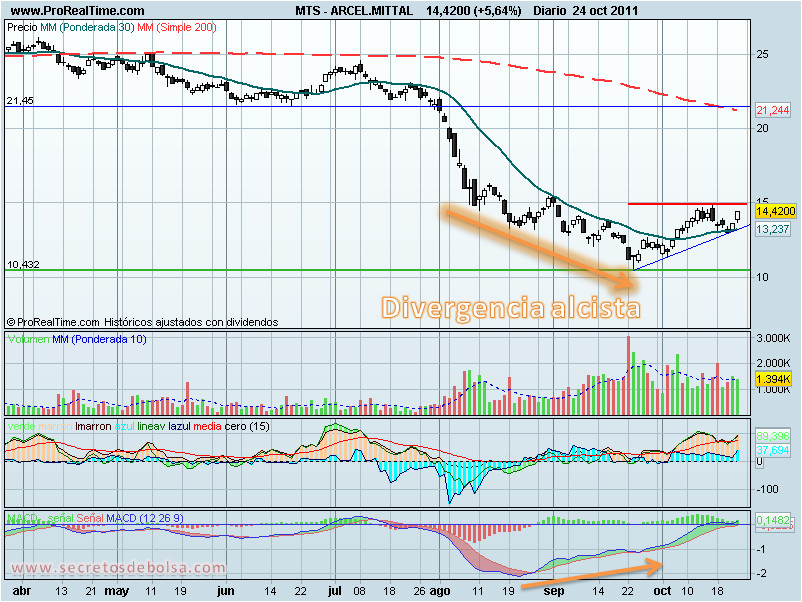Click the 0,1482 MACD value box
Viewport: 802px width, 602px height.
click(x=773, y=520)
